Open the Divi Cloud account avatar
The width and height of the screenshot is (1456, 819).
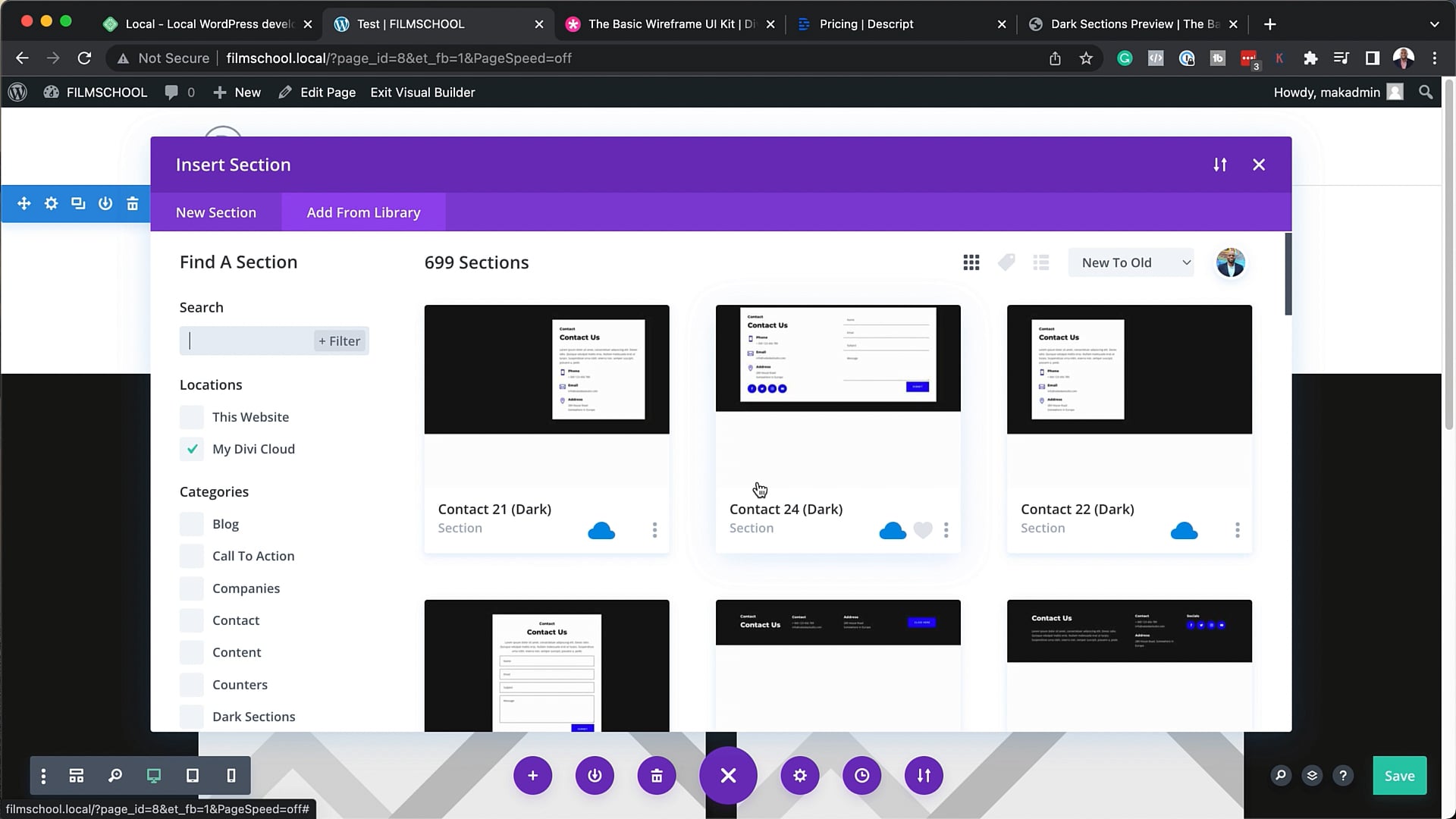1230,262
